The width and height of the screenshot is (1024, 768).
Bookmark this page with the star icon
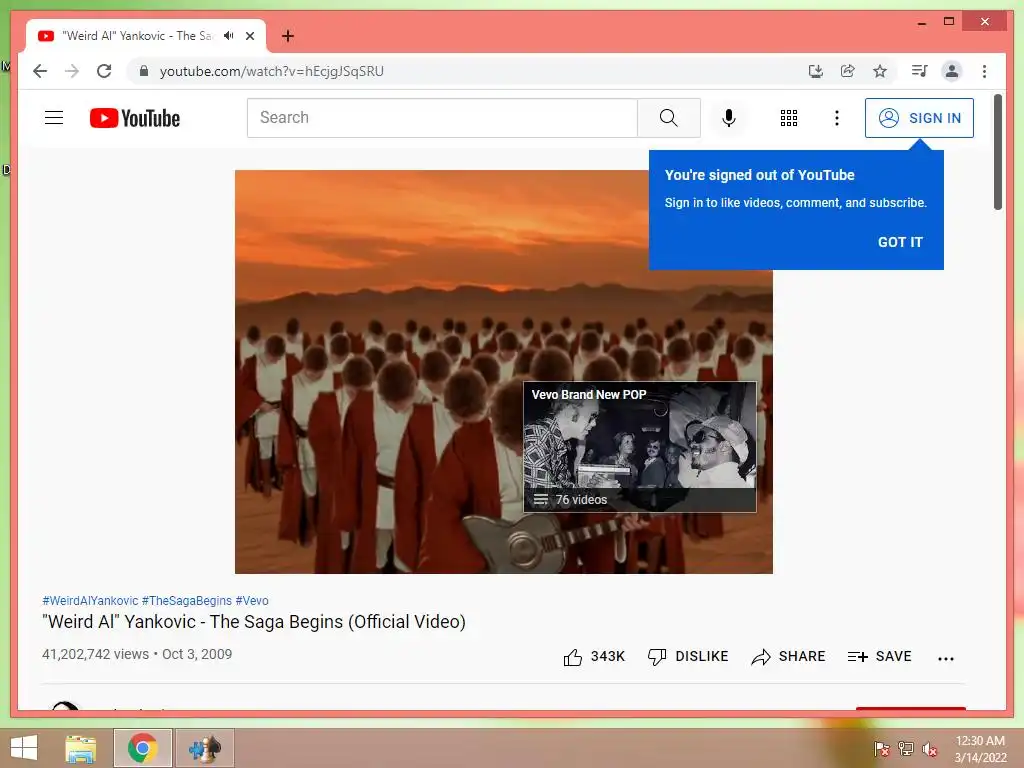pyautogui.click(x=880, y=71)
